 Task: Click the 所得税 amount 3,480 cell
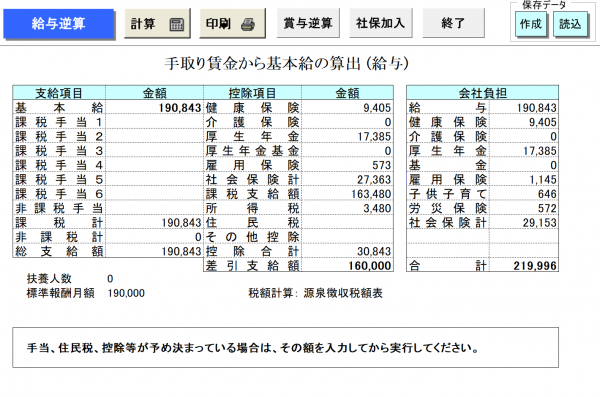(x=347, y=208)
